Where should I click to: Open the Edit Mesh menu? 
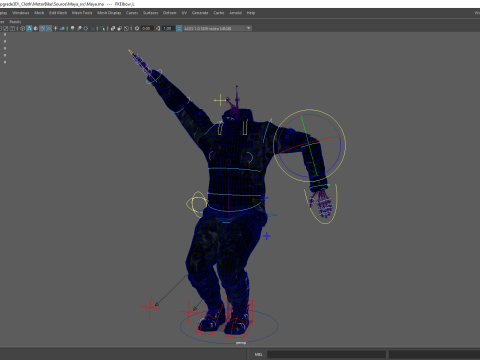pyautogui.click(x=58, y=13)
